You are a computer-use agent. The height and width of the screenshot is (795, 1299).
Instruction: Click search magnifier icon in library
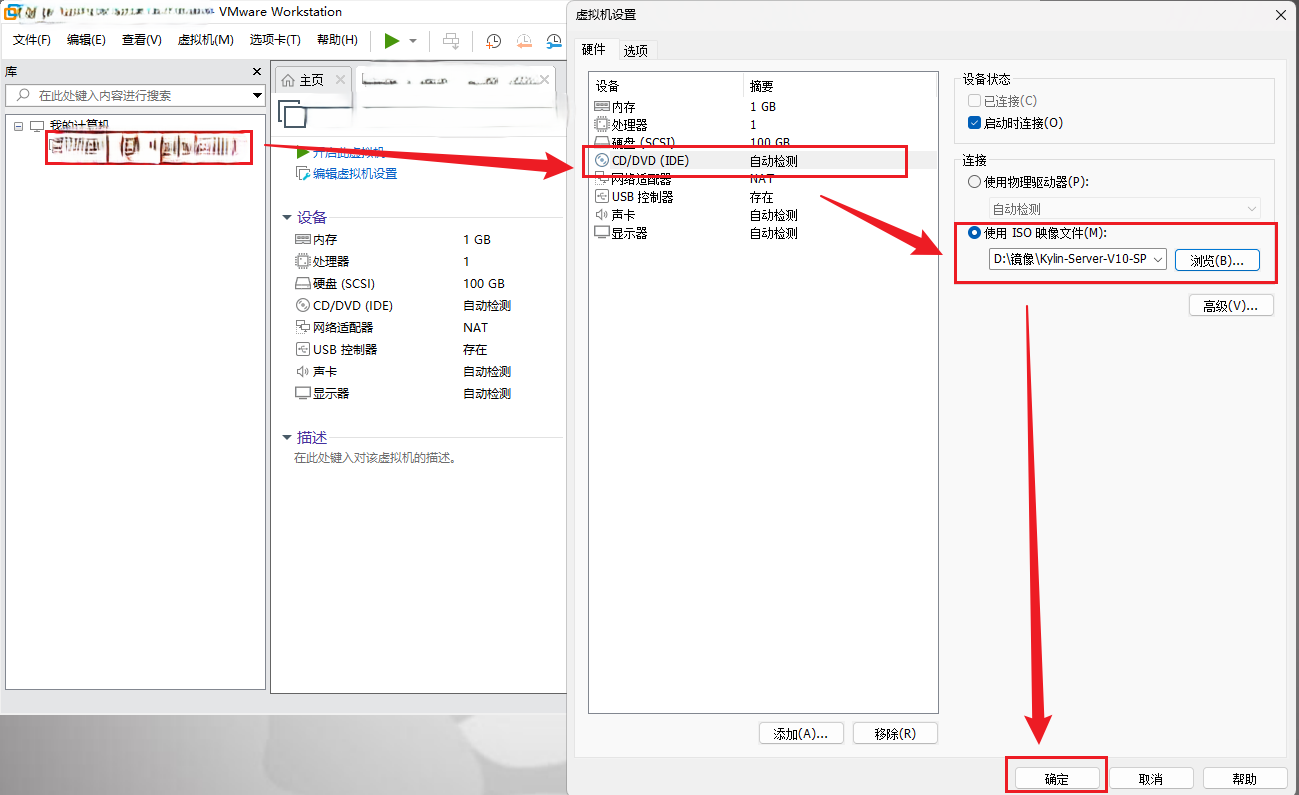coord(24,95)
